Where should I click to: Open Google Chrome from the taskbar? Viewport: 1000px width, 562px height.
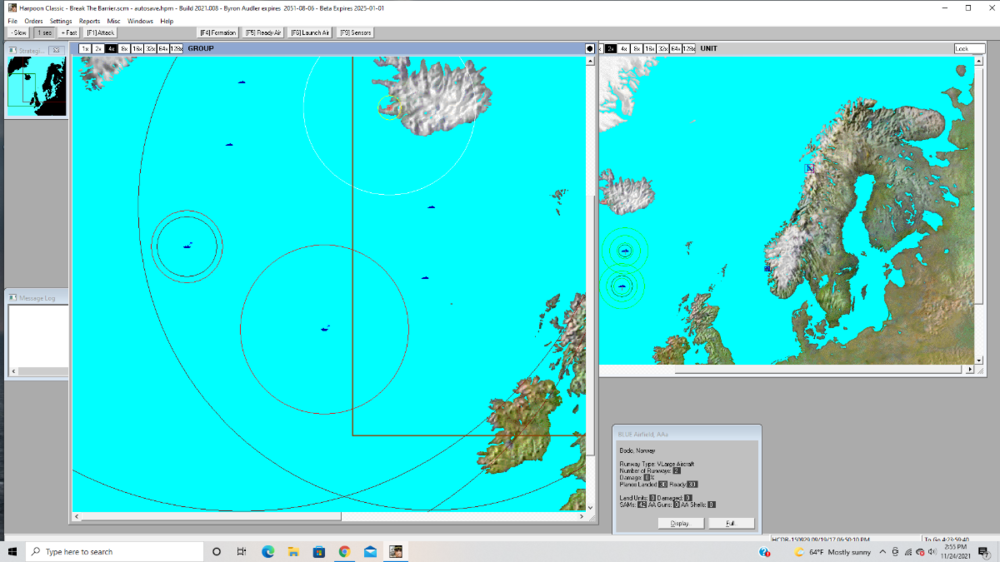tap(344, 551)
